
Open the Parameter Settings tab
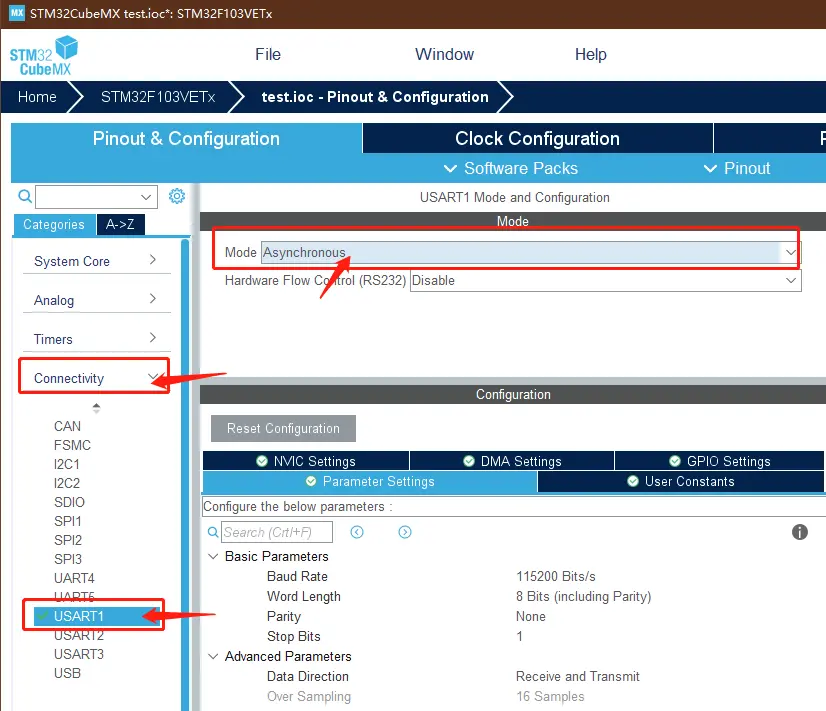(x=370, y=481)
